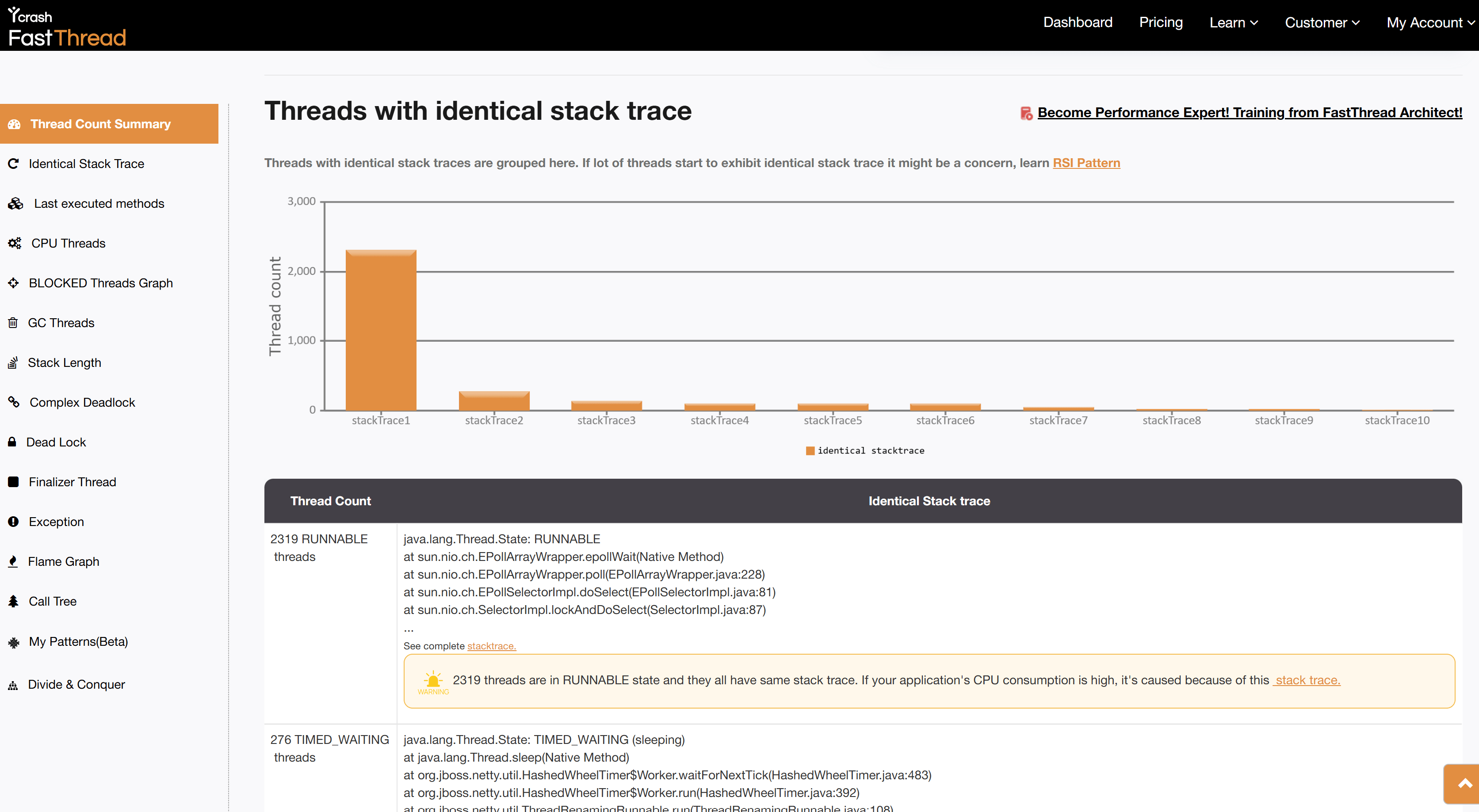Open the complete stacktrace link
Viewport: 1479px width, 812px height.
492,646
